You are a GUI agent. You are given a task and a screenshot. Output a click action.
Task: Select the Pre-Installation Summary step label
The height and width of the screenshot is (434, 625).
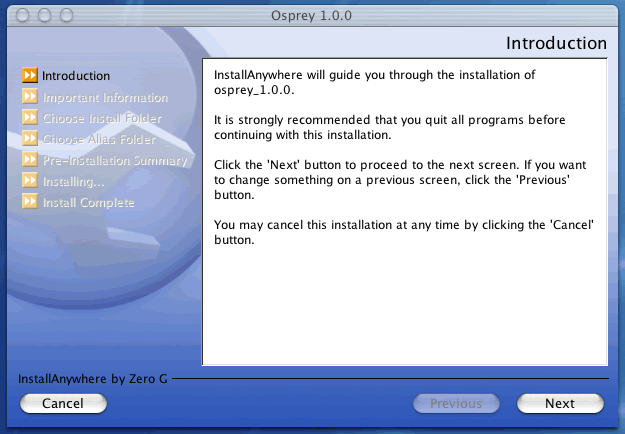pos(115,161)
